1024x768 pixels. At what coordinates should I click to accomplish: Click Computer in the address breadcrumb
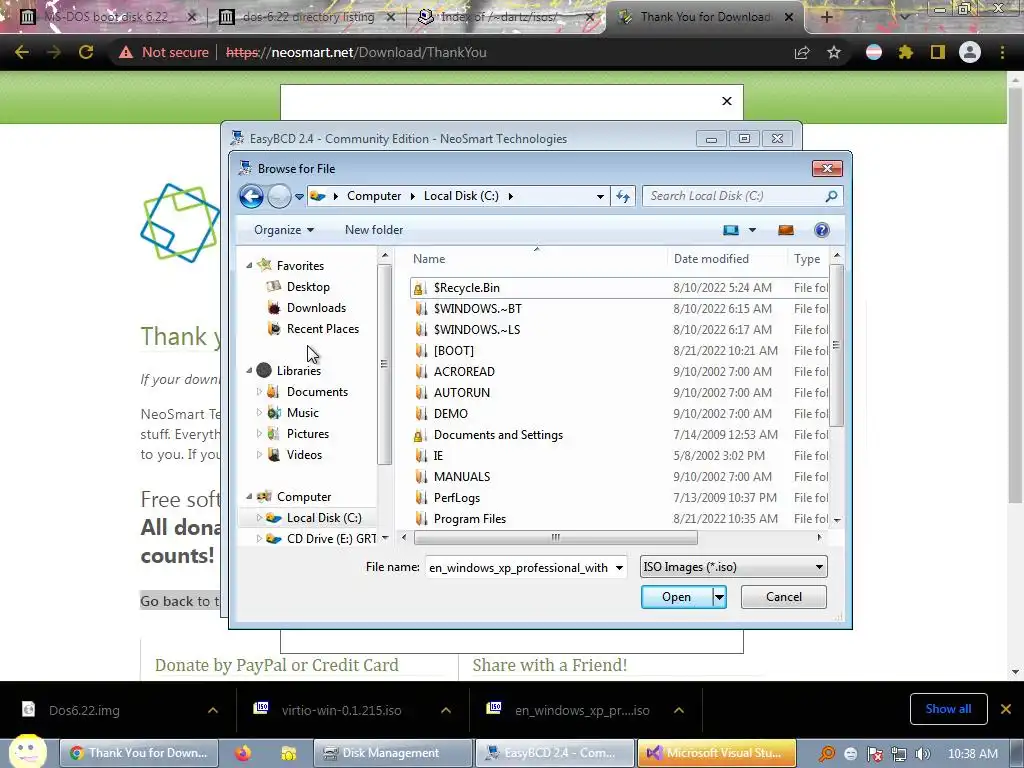(374, 196)
